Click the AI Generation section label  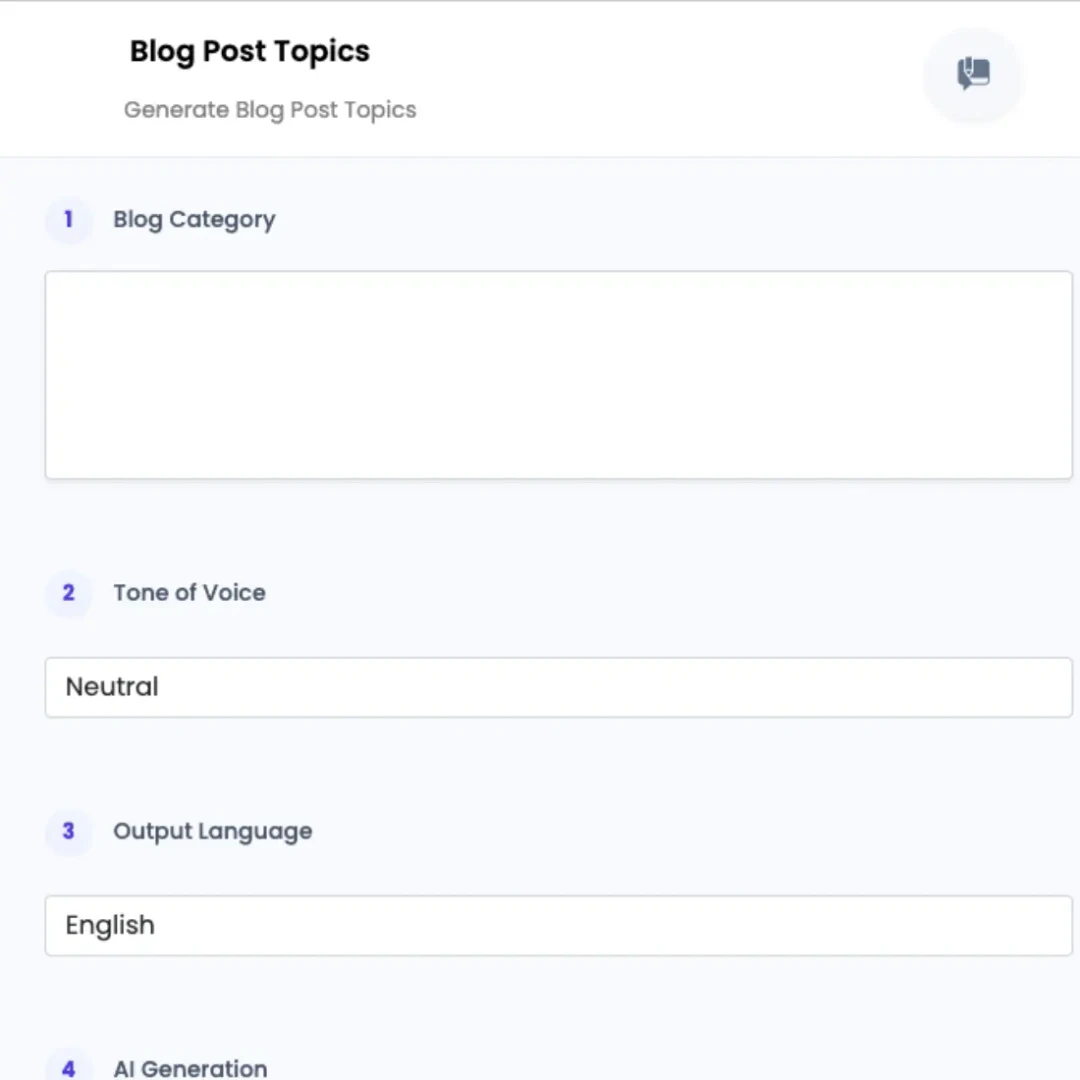pyautogui.click(x=190, y=1068)
